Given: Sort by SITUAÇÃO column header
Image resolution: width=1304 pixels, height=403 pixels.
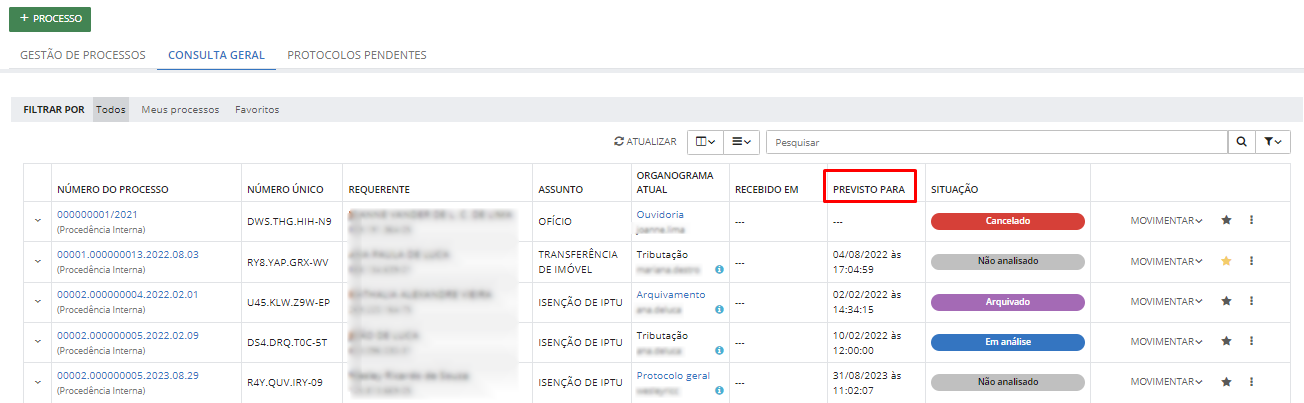Looking at the screenshot, I should 954,189.
